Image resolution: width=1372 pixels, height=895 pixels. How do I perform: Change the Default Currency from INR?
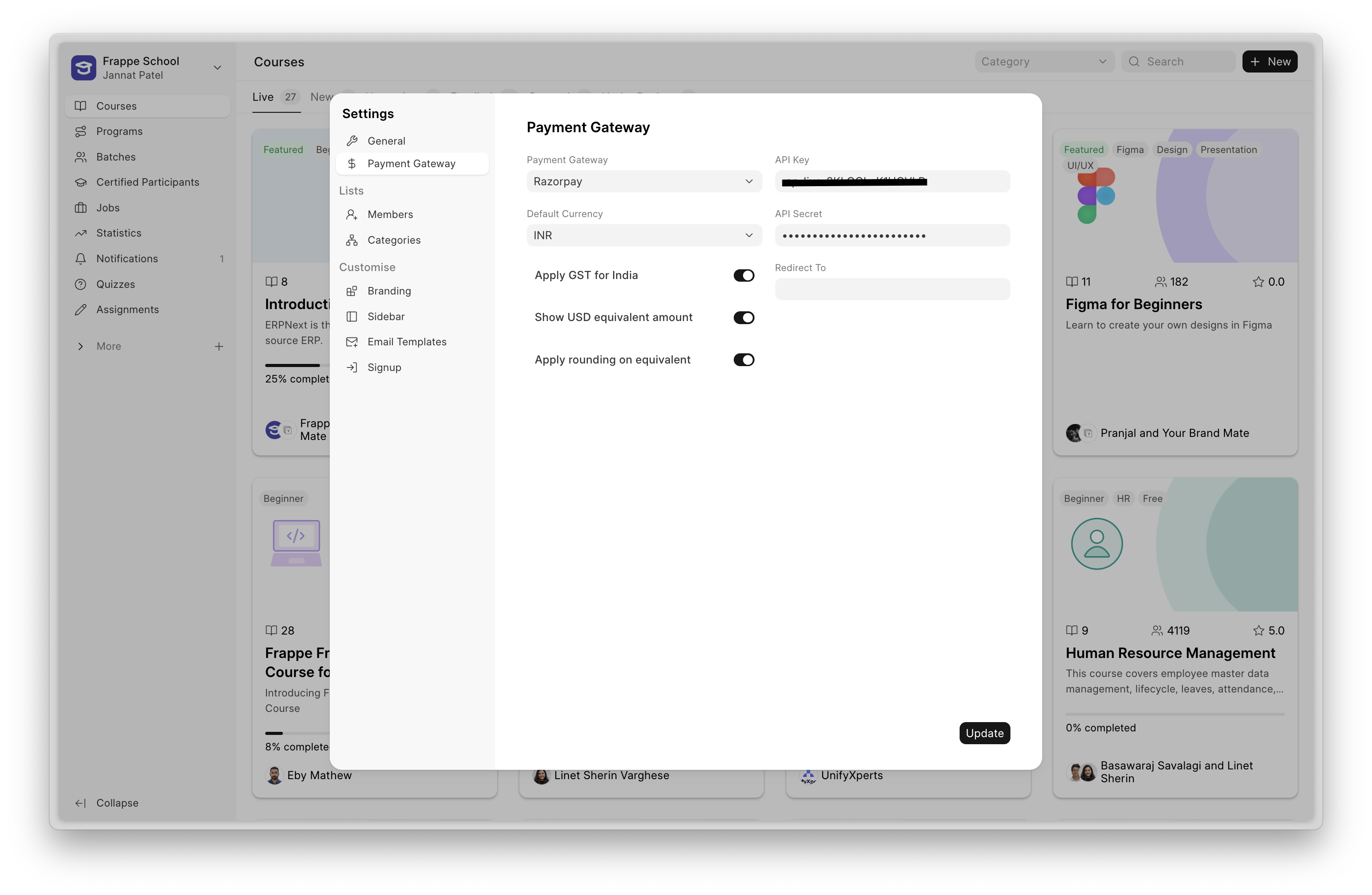pyautogui.click(x=643, y=235)
